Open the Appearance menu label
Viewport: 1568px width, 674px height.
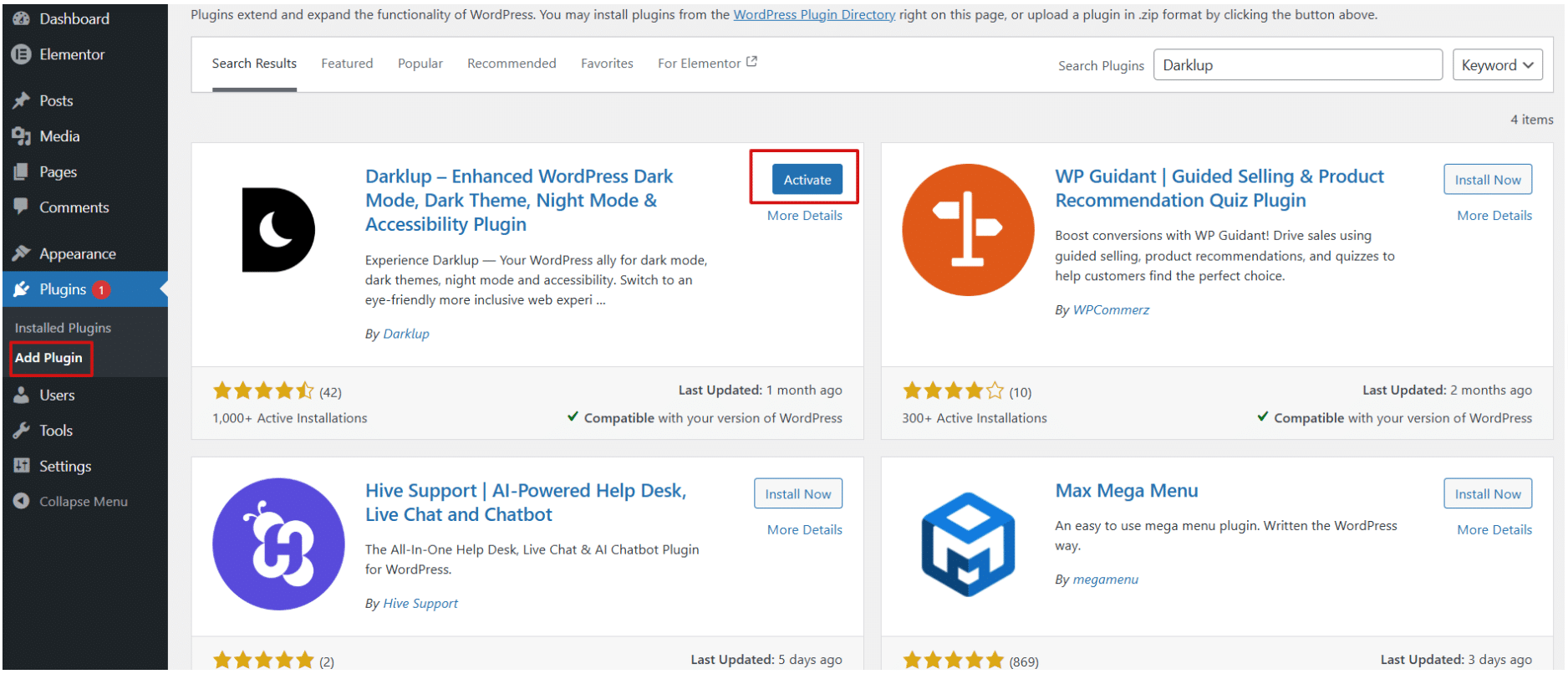[x=78, y=253]
